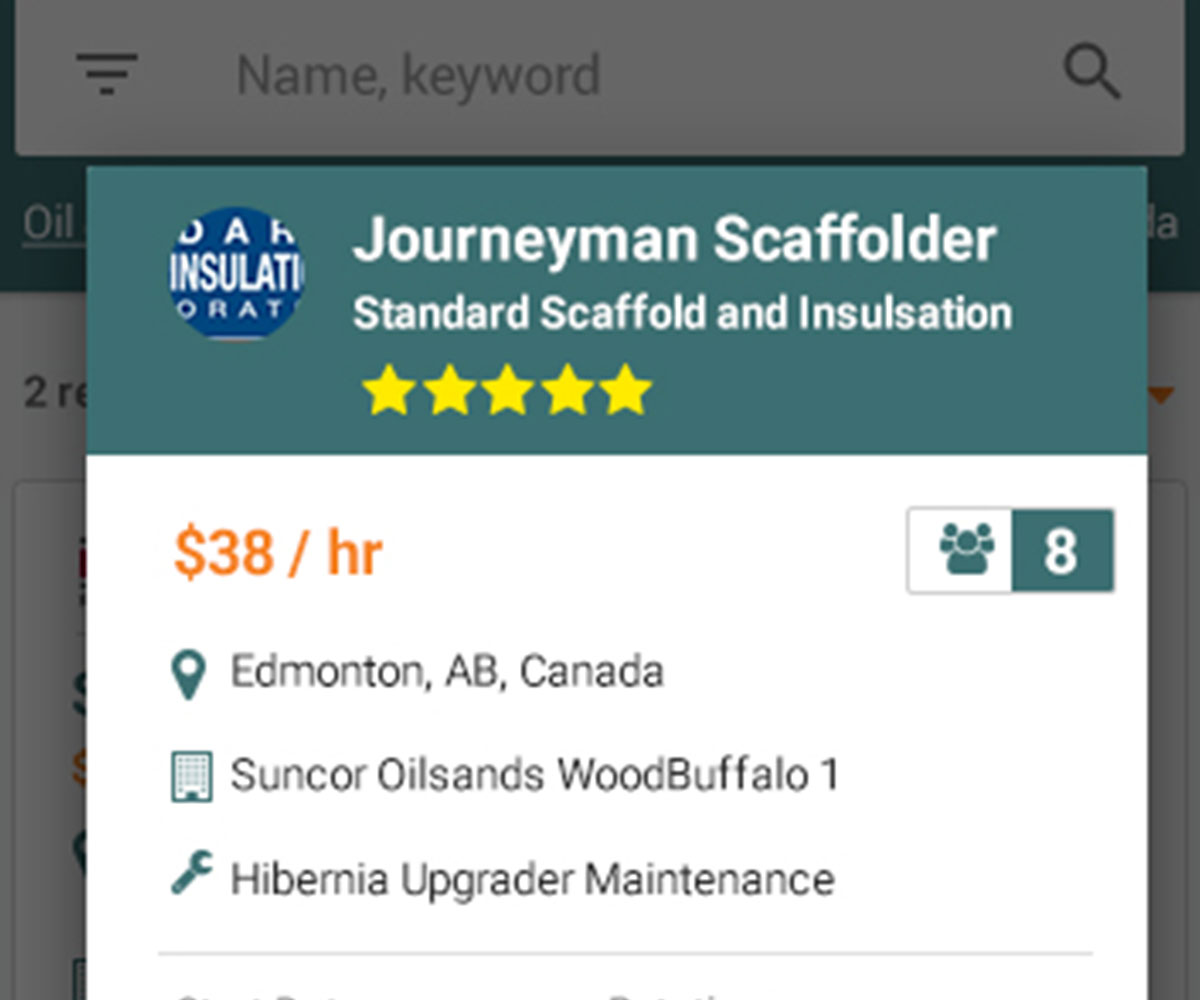Click the wrench project icon
This screenshot has height=1000, width=1200.
point(190,876)
